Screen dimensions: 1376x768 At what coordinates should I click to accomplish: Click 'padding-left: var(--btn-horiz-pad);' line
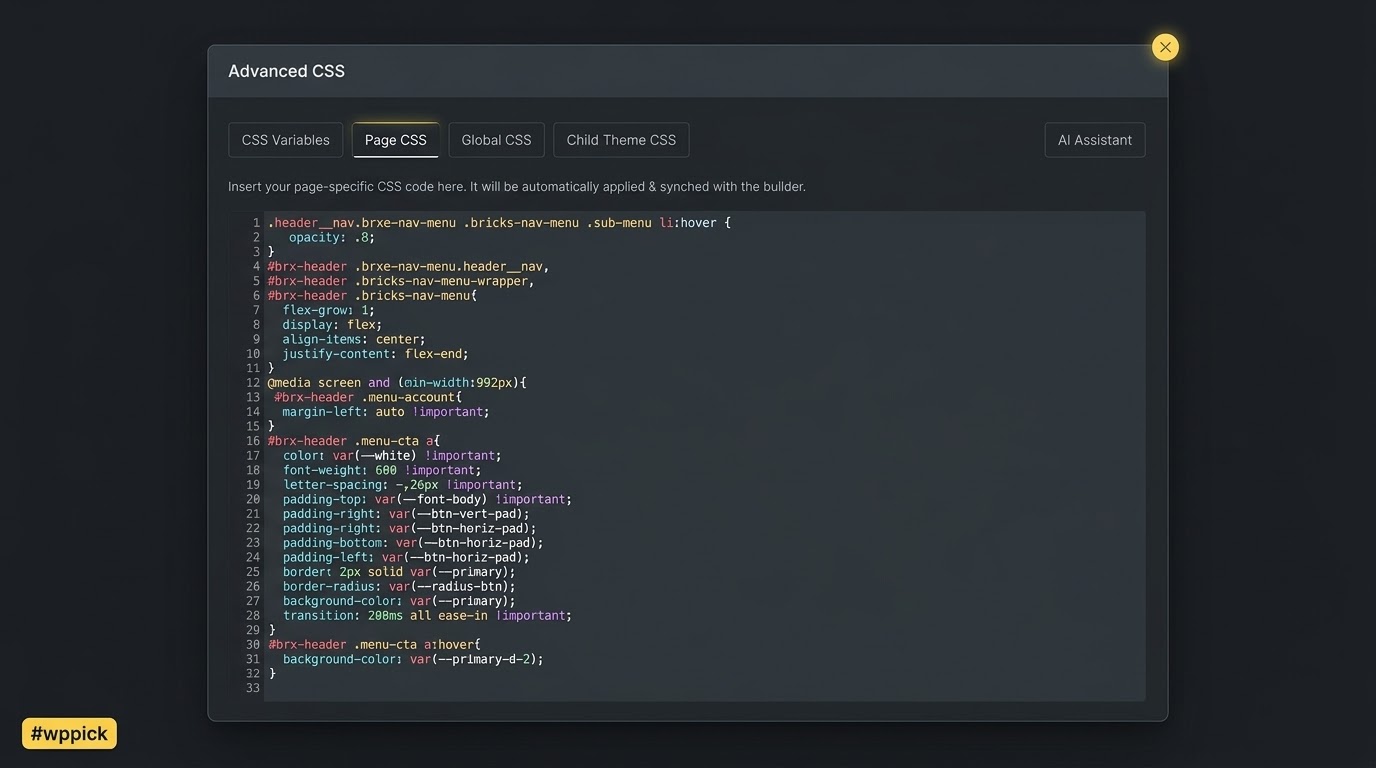pyautogui.click(x=406, y=557)
